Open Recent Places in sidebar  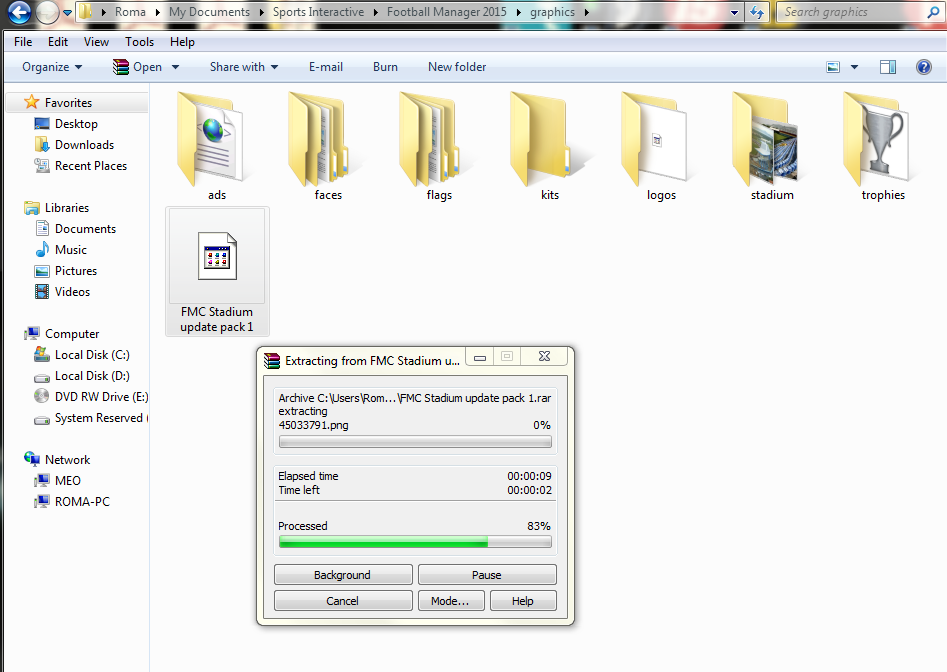(91, 166)
